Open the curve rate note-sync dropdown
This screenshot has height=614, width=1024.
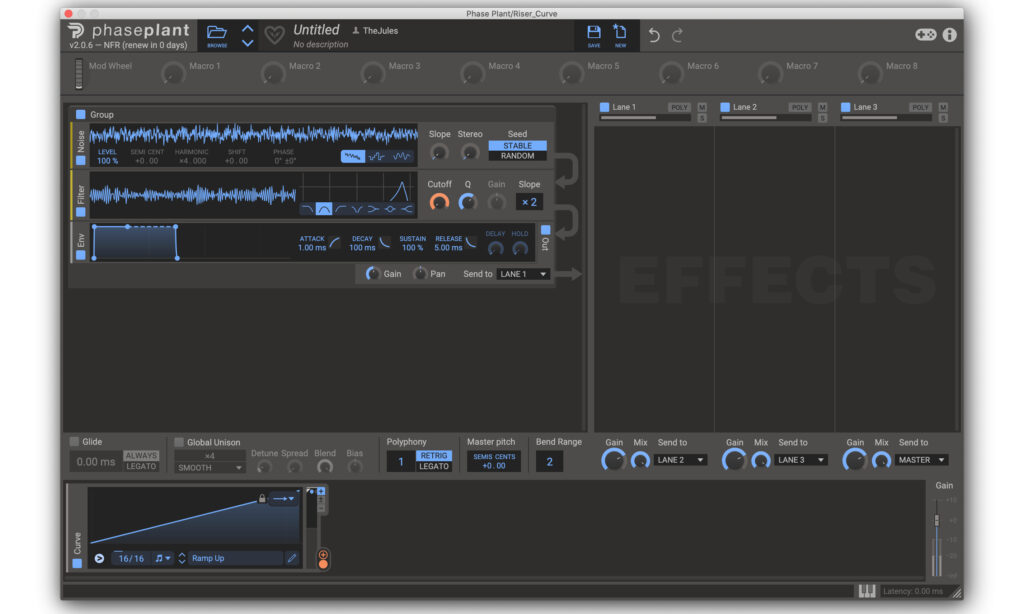tap(163, 558)
